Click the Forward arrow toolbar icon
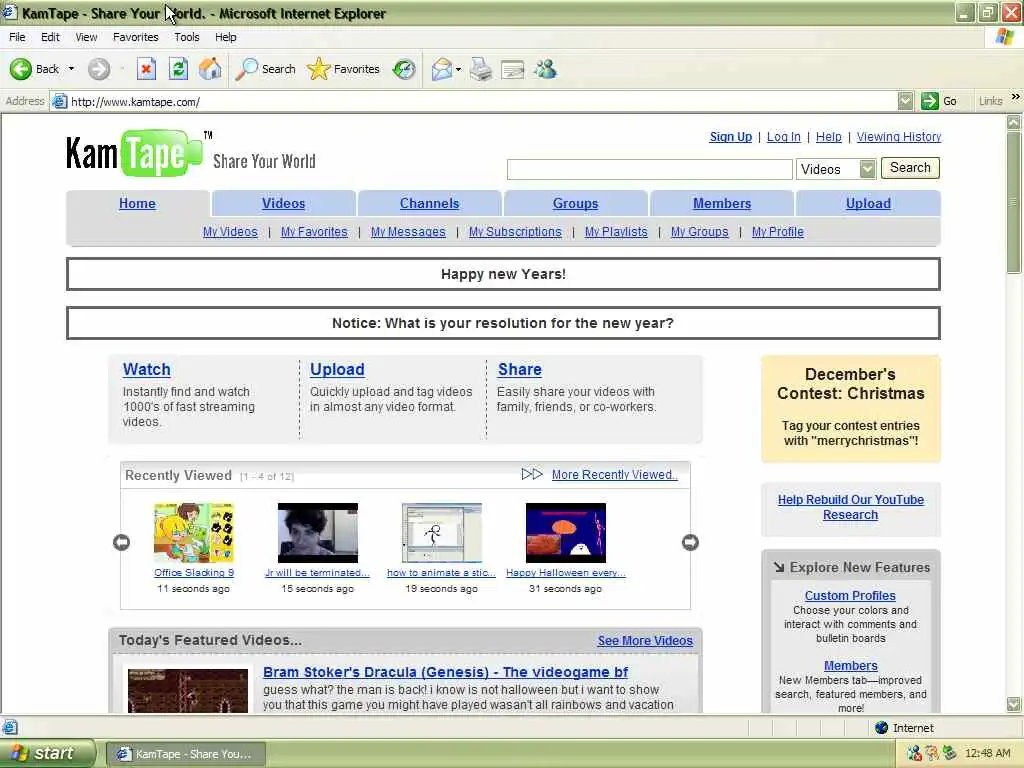 [x=99, y=69]
